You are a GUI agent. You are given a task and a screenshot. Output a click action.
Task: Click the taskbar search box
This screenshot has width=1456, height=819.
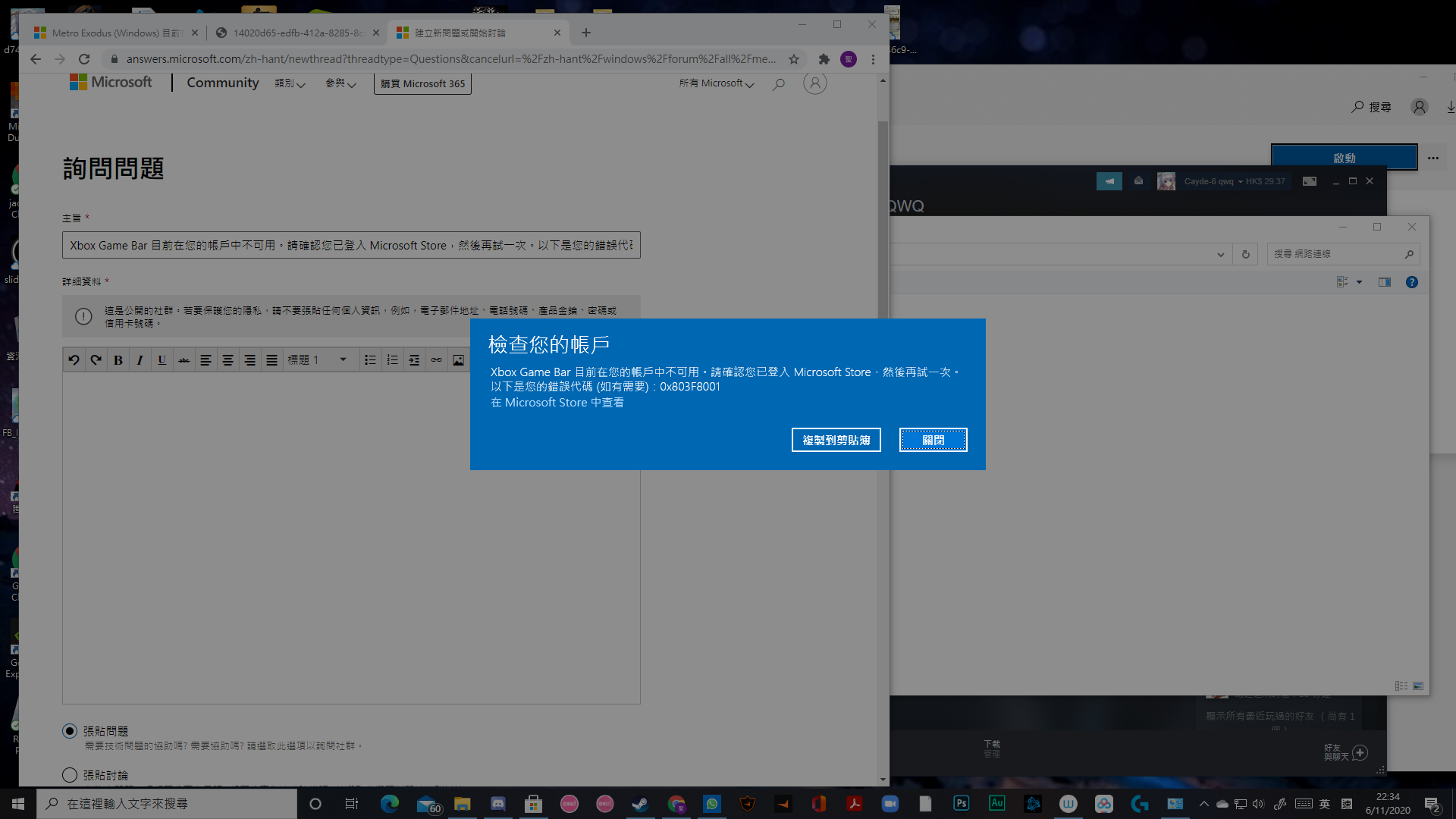coord(167,804)
